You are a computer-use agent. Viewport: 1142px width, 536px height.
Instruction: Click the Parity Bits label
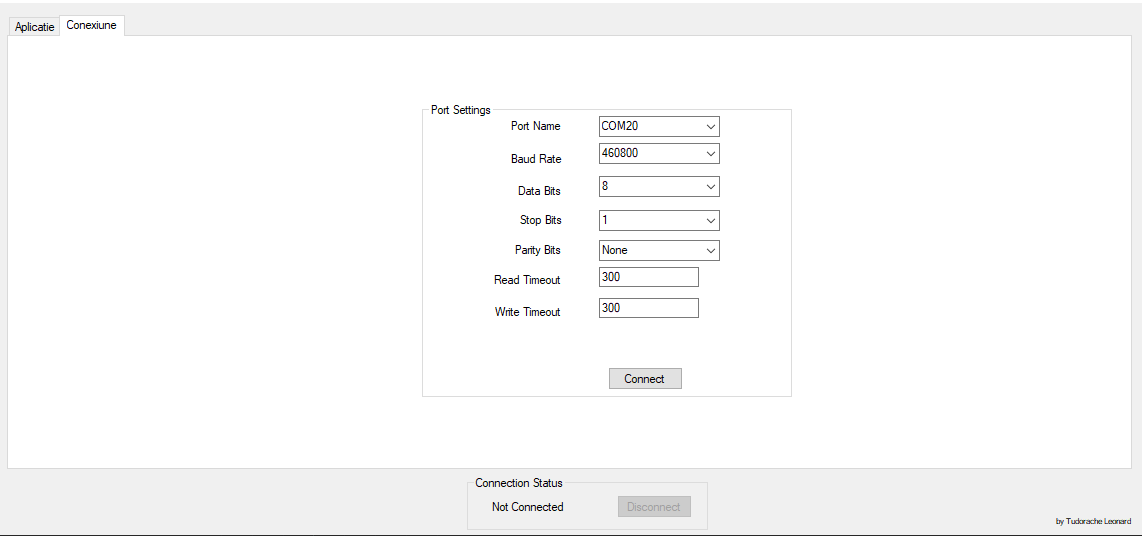pos(537,250)
